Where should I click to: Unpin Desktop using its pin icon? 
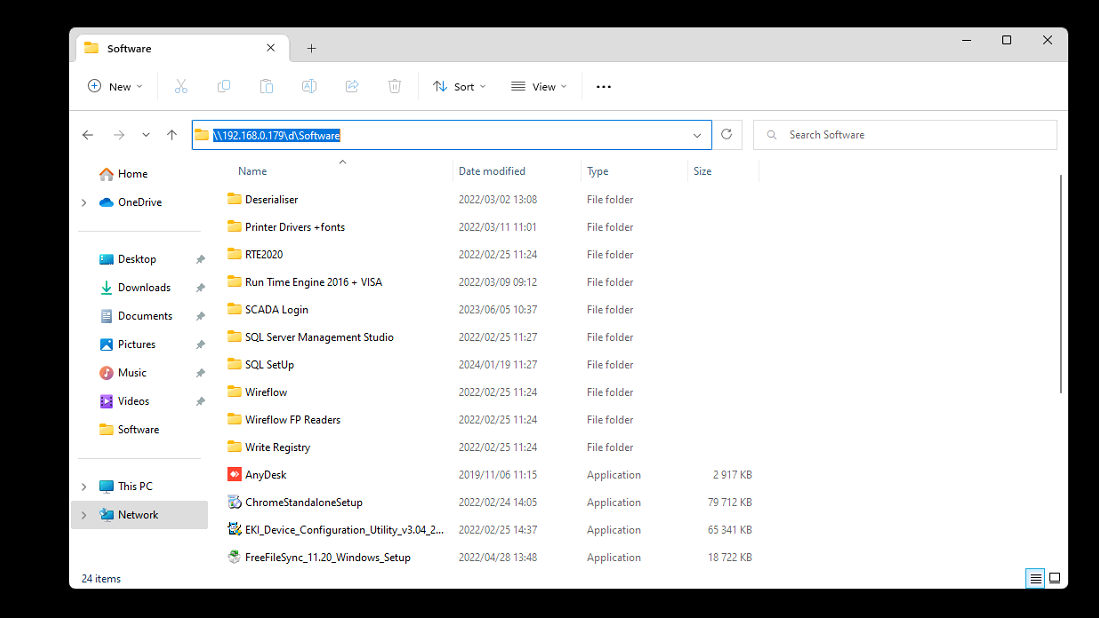click(x=200, y=259)
